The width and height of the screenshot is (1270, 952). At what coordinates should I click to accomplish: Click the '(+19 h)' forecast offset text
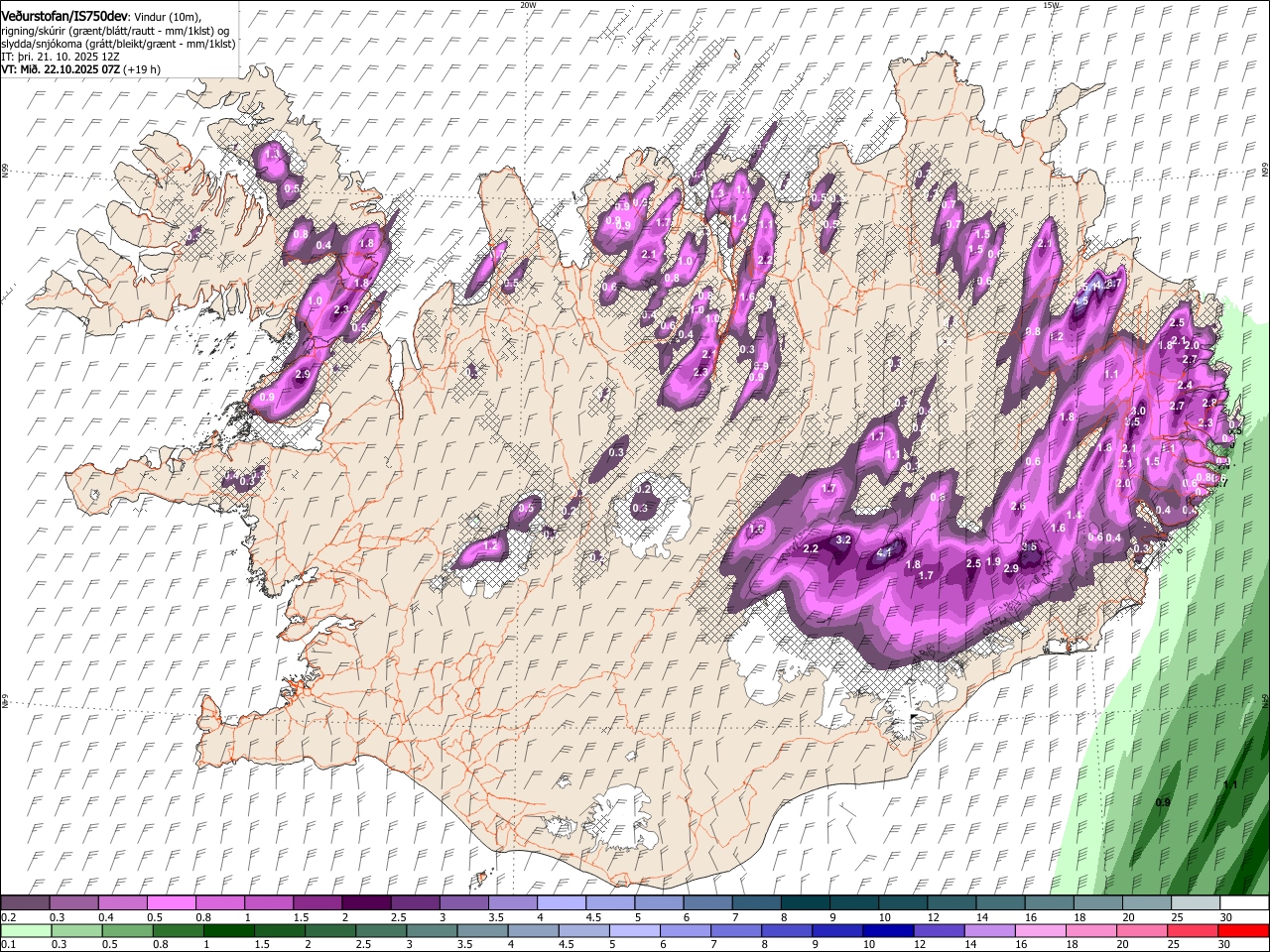pyautogui.click(x=142, y=69)
